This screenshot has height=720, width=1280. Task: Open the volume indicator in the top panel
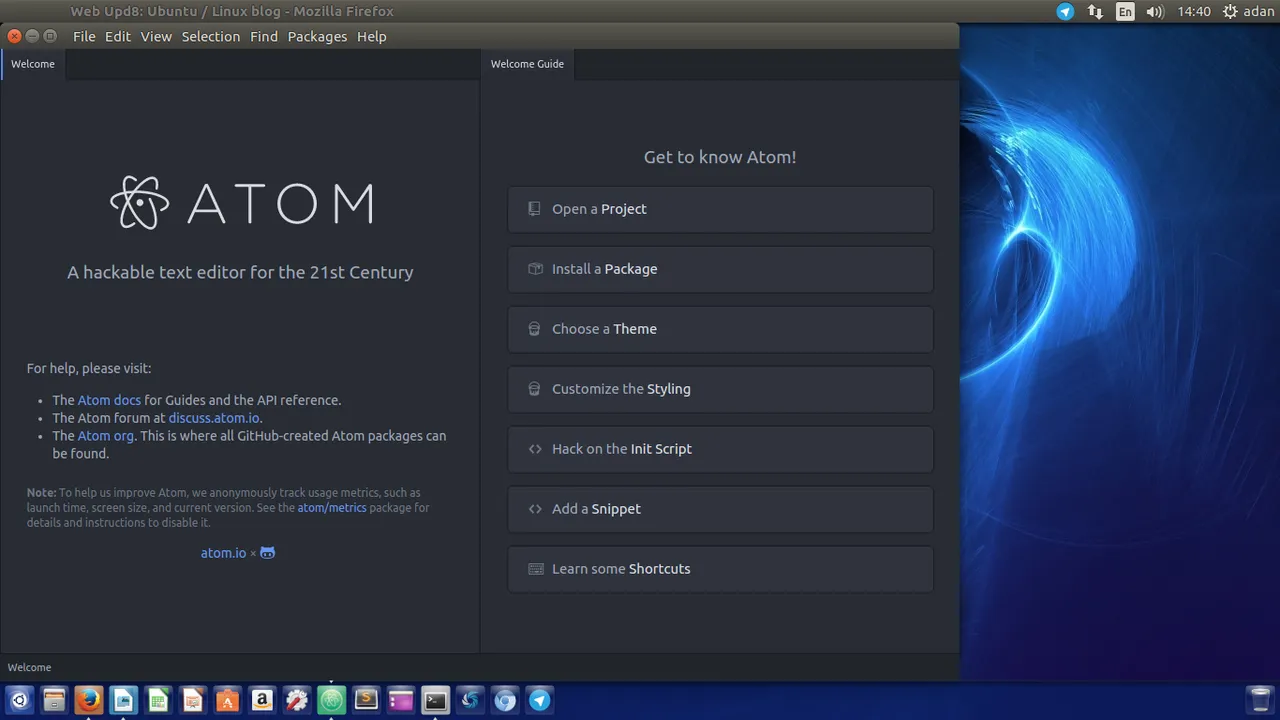[1155, 12]
